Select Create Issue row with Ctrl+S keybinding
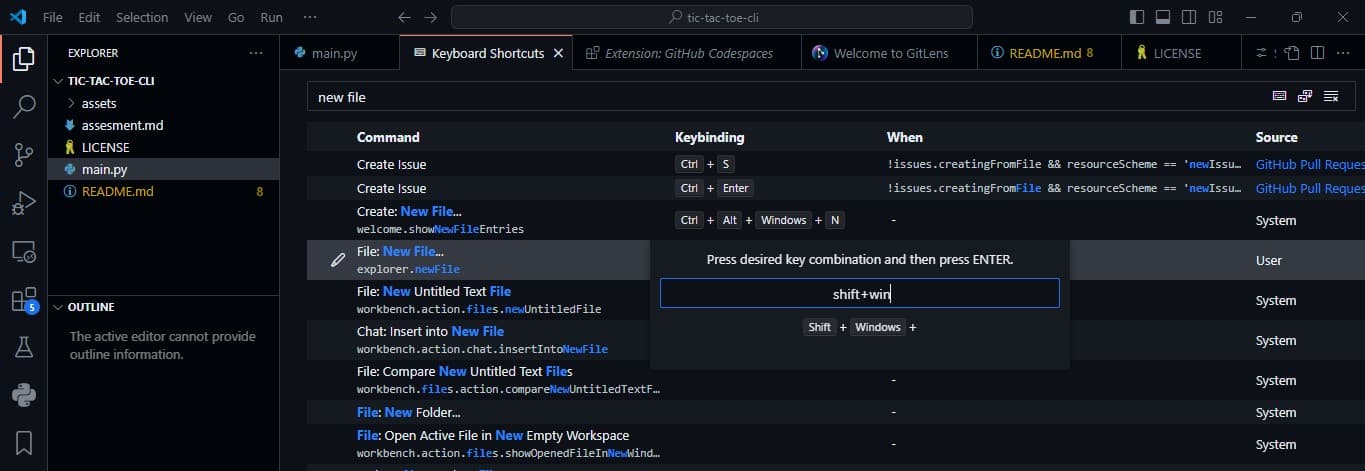The image size is (1365, 471). point(836,164)
